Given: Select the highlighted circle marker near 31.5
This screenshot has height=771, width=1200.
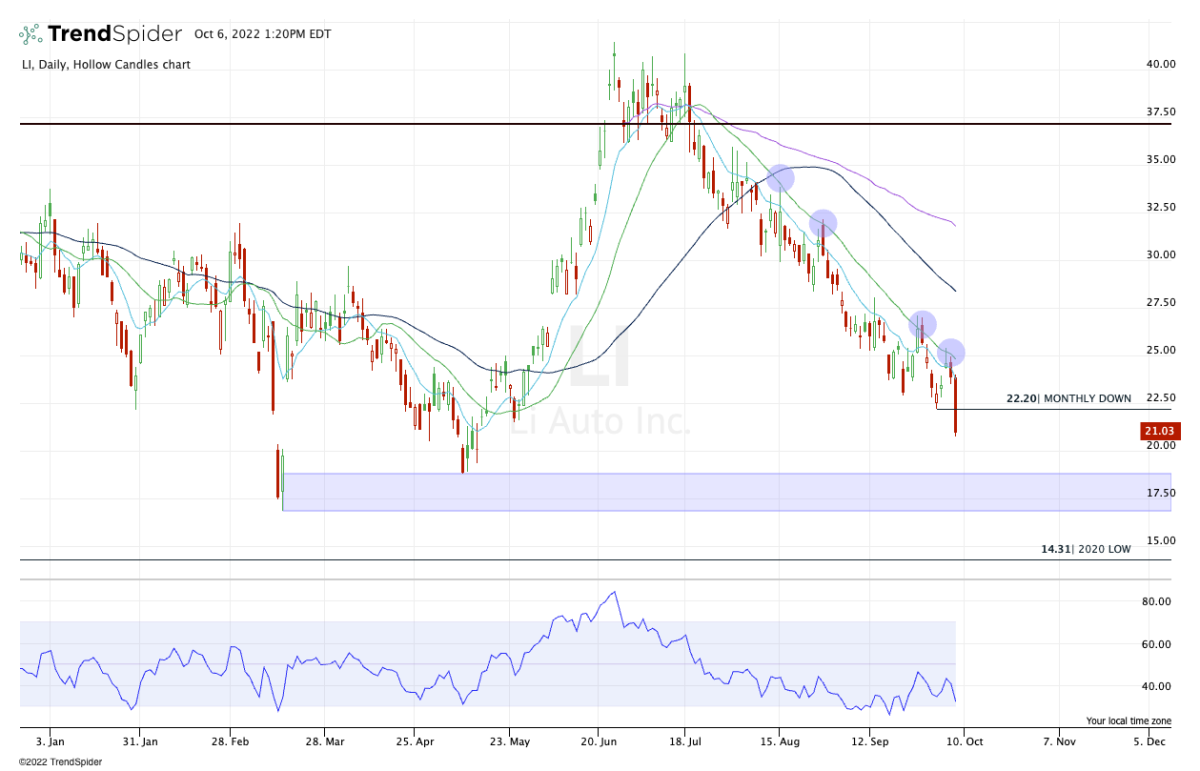Looking at the screenshot, I should (822, 223).
